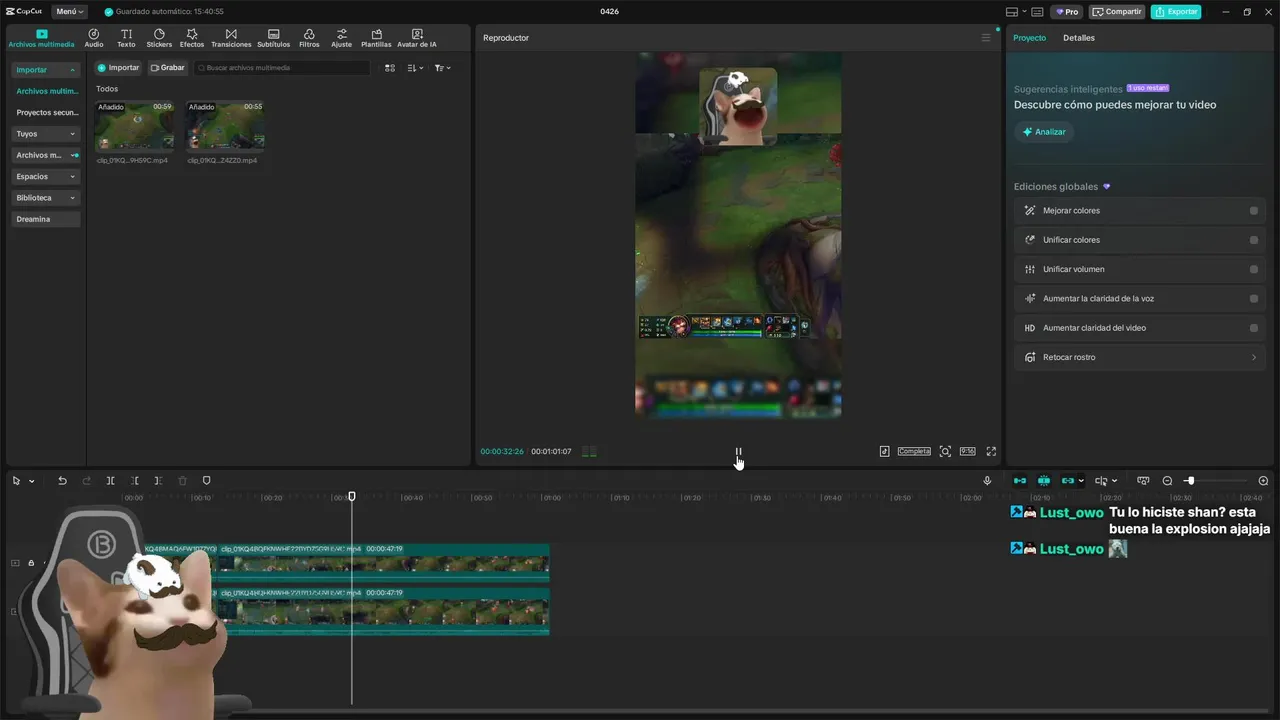Viewport: 1280px width, 720px height.
Task: Switch media grid view icon
Action: (390, 68)
